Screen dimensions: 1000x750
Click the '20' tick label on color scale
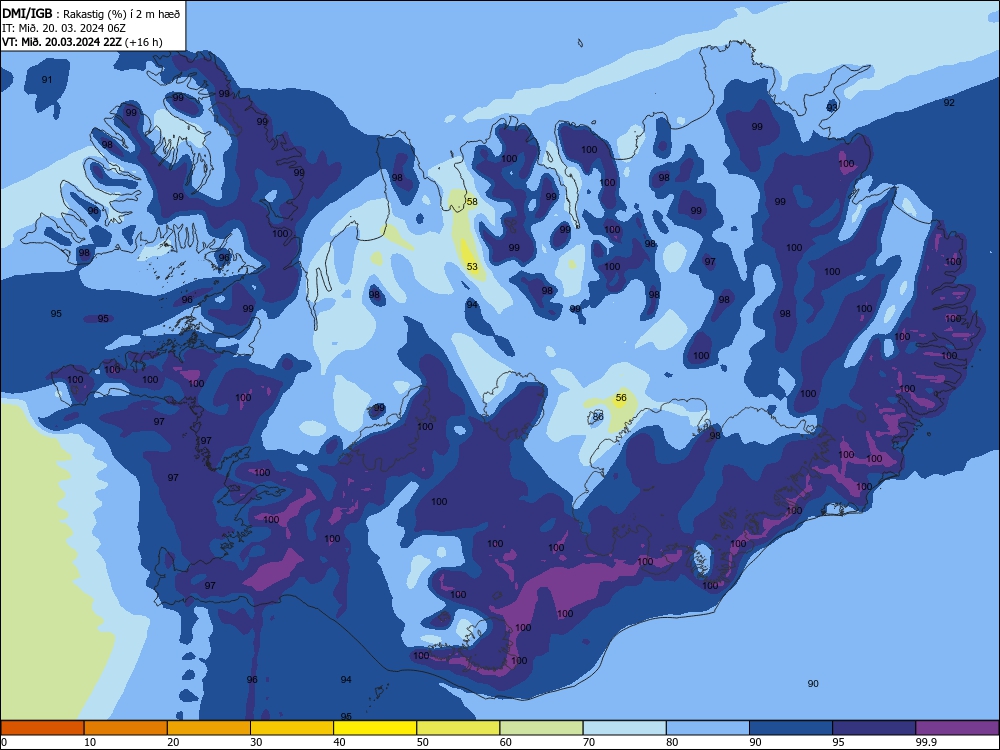tap(173, 742)
